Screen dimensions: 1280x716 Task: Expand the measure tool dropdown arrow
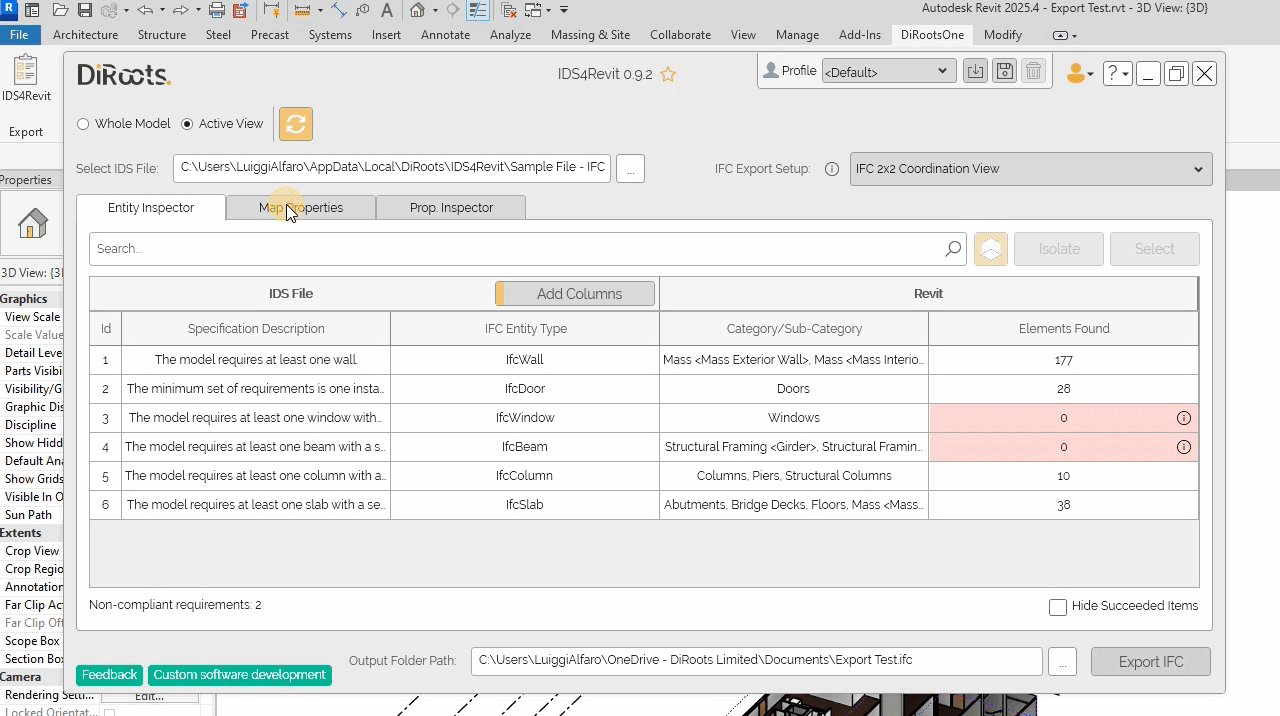320,10
